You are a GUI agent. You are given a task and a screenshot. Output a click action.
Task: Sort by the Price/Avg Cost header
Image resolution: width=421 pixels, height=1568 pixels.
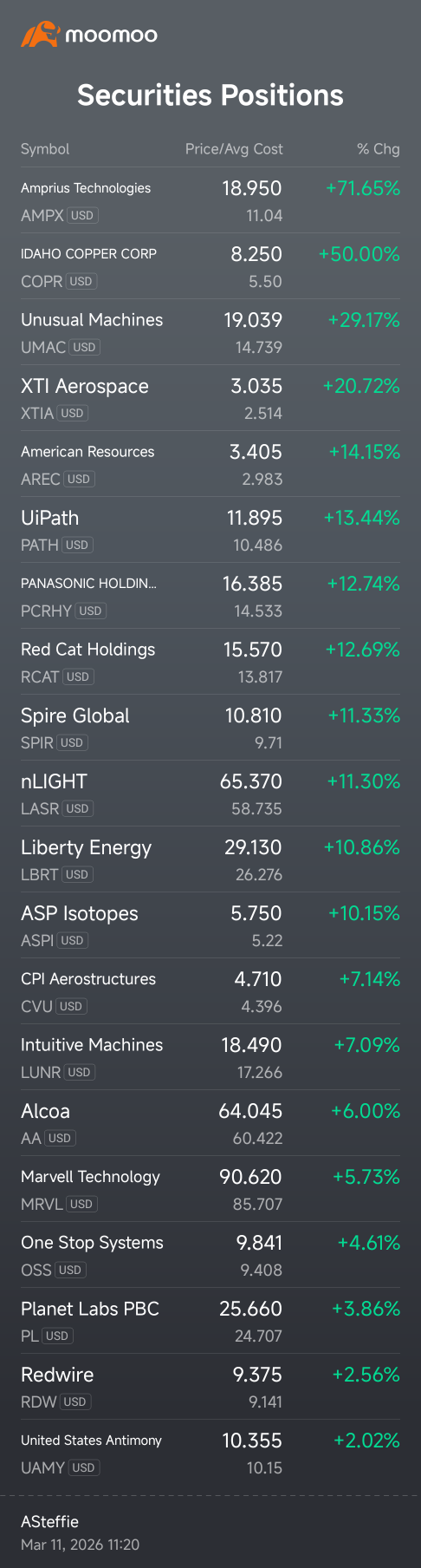[234, 149]
